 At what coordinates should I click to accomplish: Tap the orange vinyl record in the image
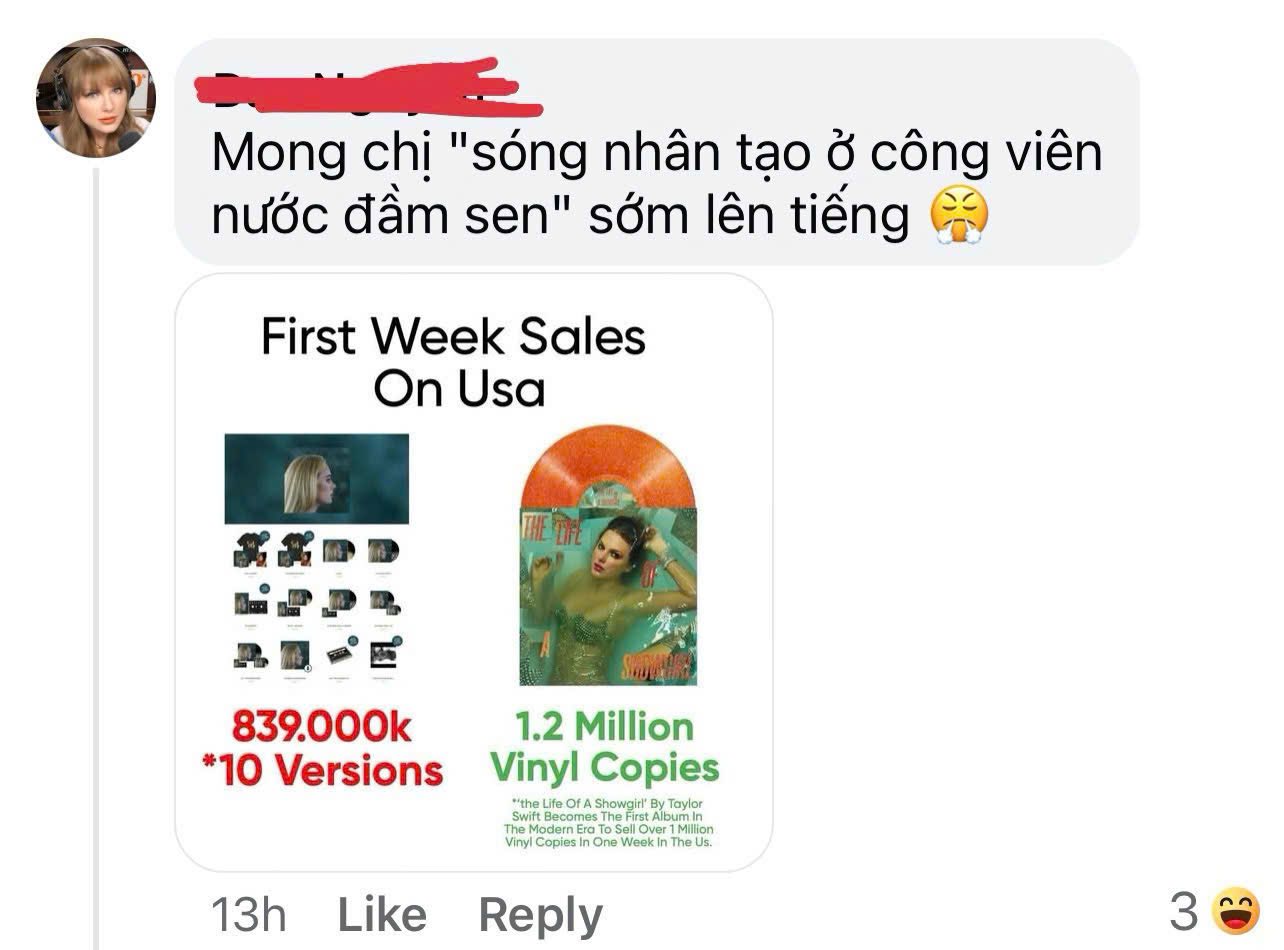coord(609,467)
